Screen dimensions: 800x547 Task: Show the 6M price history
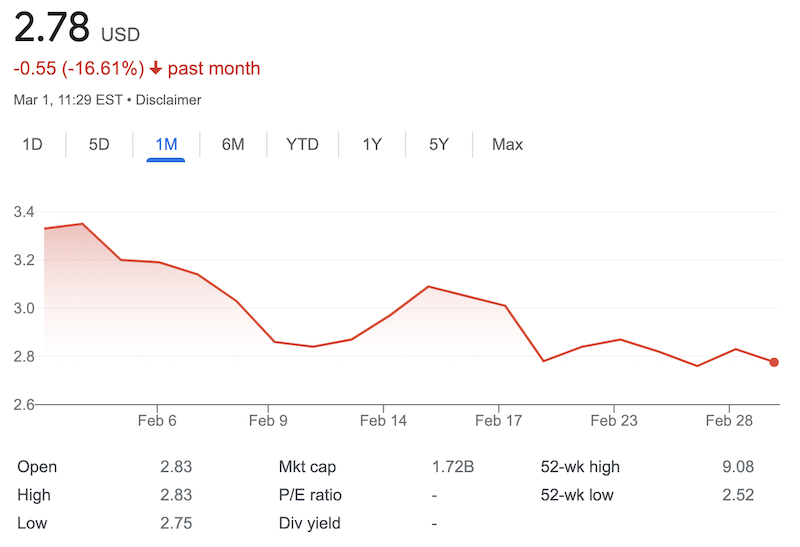click(x=233, y=144)
